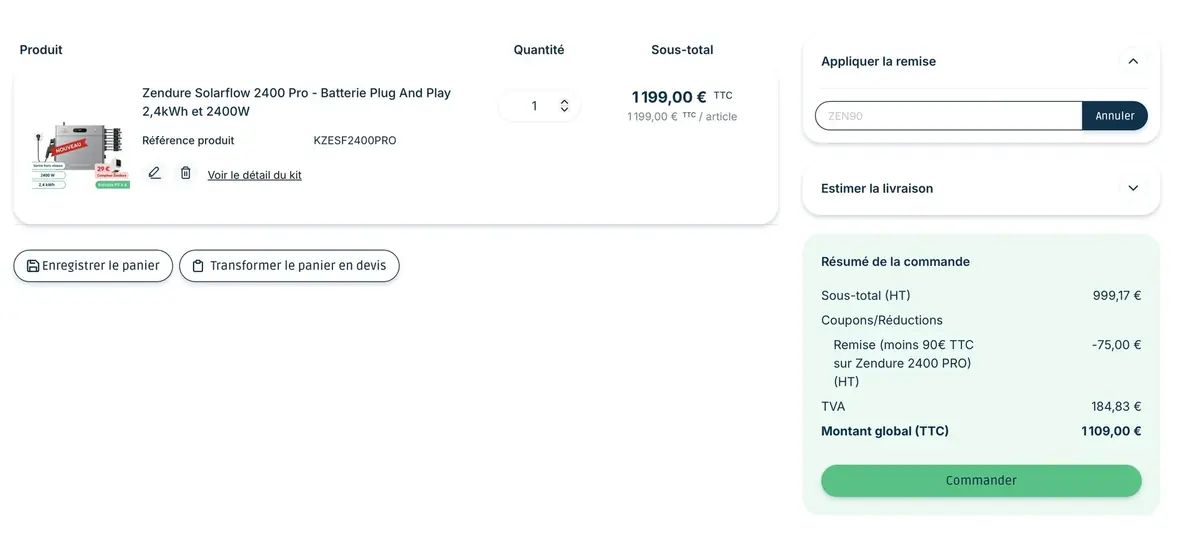Screen dimensions: 1200x544
Task: Increase quantity with the stepper up arrow
Action: [564, 101]
